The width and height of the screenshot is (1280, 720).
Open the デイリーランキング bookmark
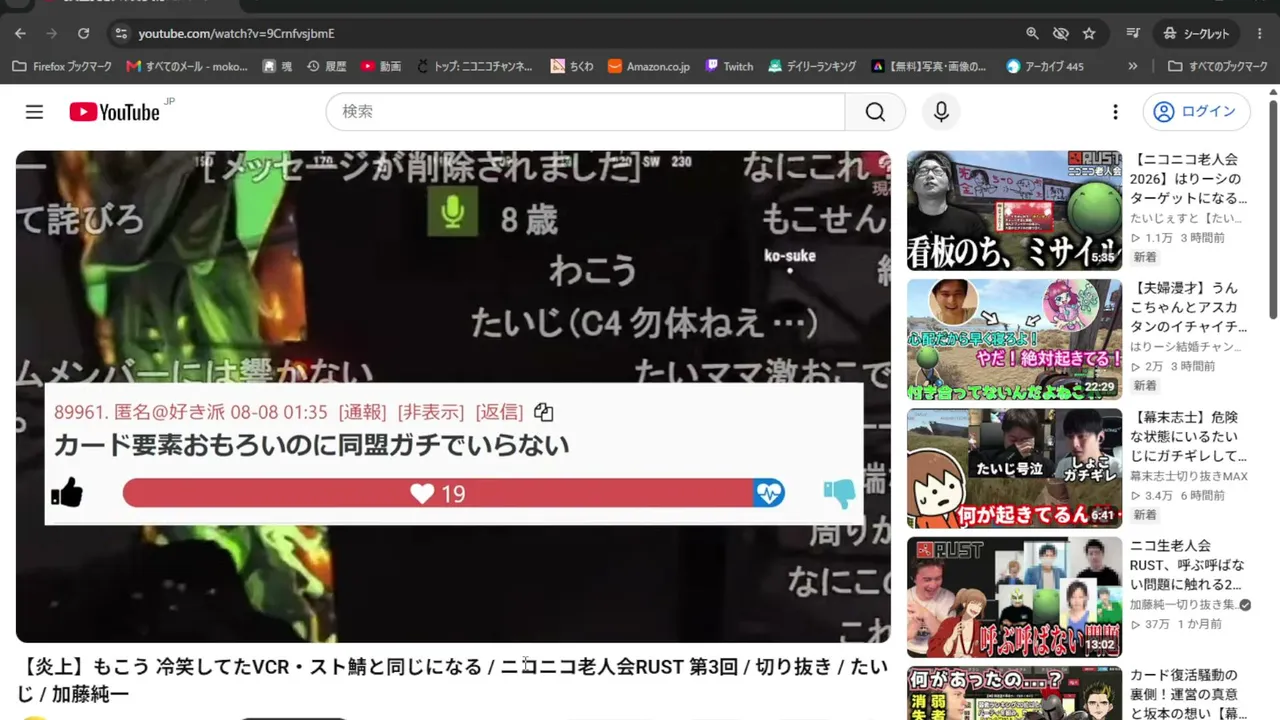(x=812, y=66)
